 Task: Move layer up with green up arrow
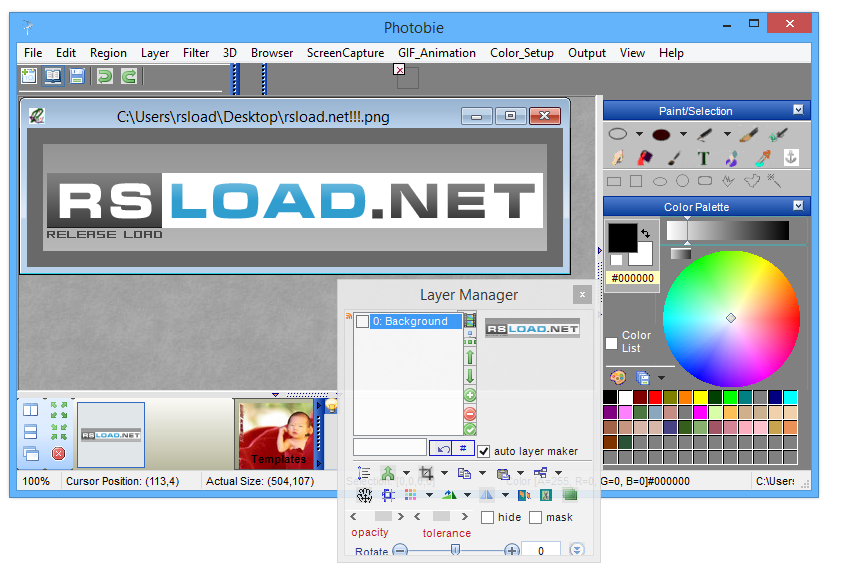click(x=470, y=357)
